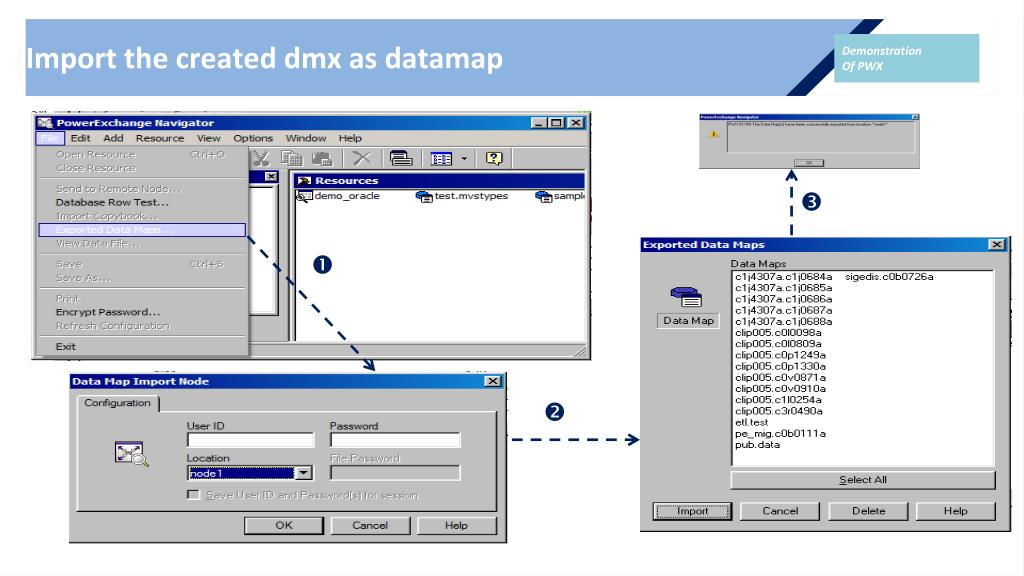Select the Configuration tab
The image size is (1024, 576).
coord(118,403)
